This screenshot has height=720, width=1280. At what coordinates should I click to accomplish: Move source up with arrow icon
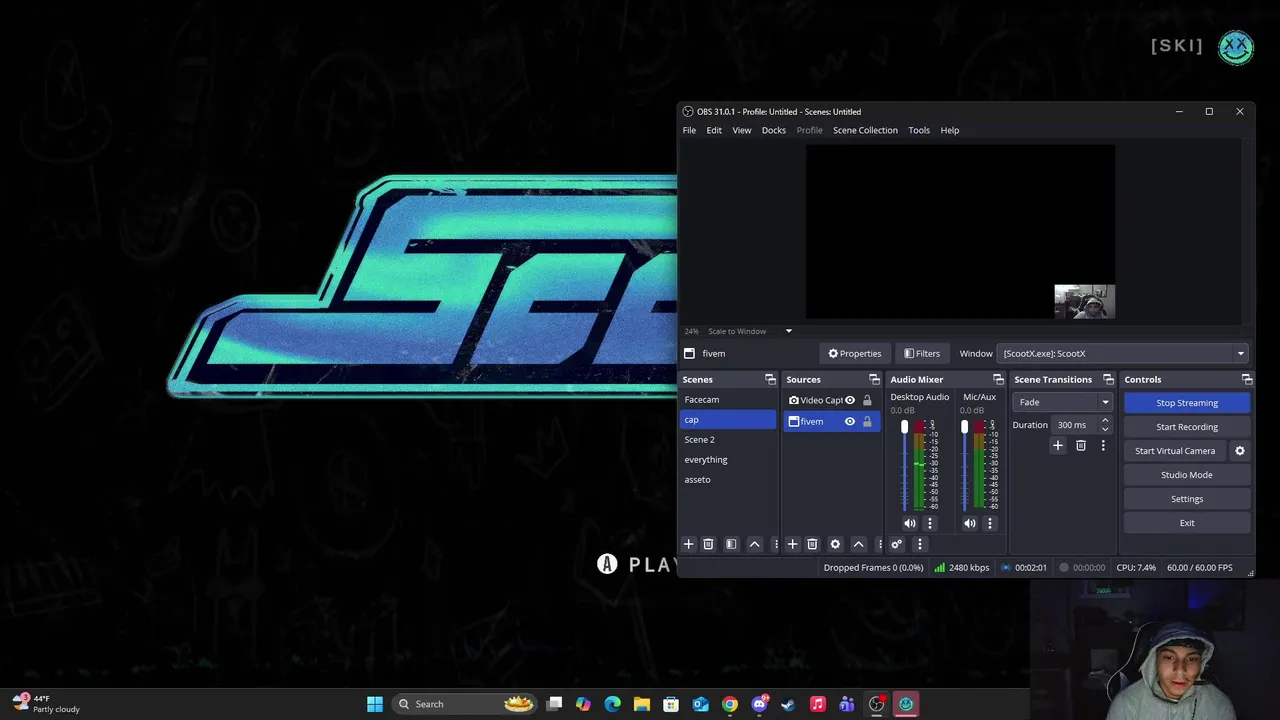pos(859,544)
